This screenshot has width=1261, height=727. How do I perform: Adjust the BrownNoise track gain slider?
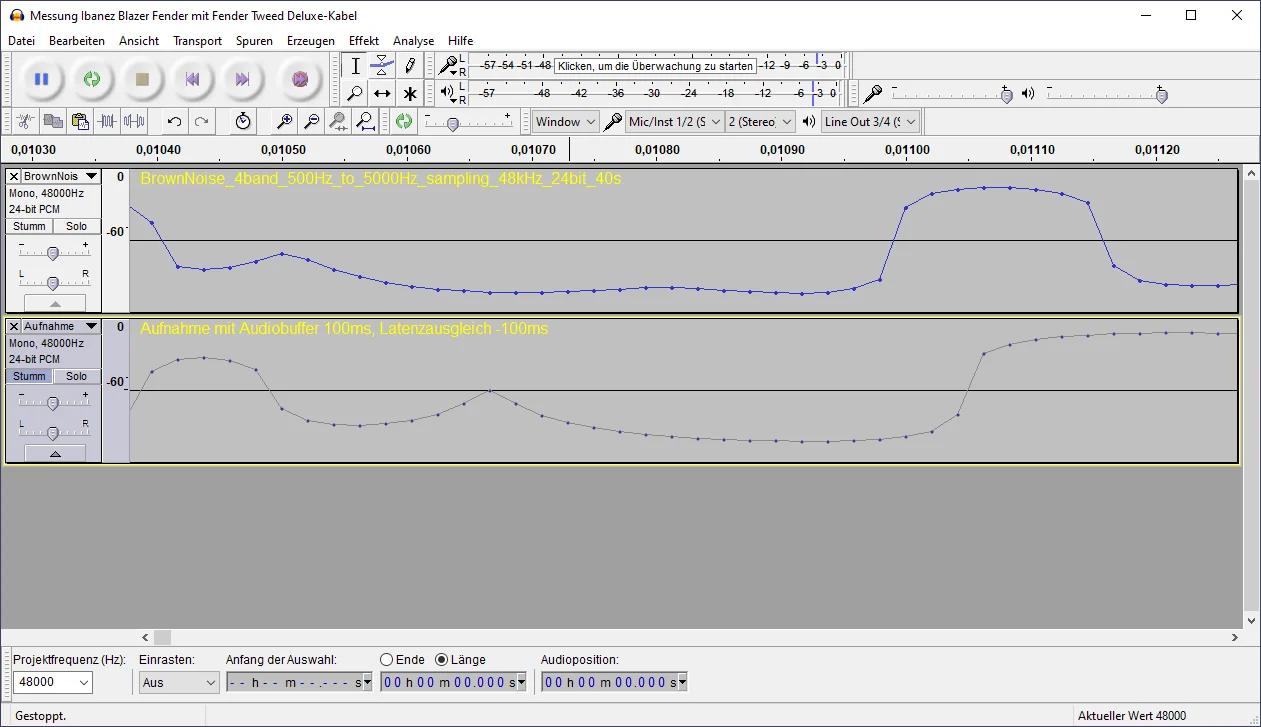coord(53,253)
